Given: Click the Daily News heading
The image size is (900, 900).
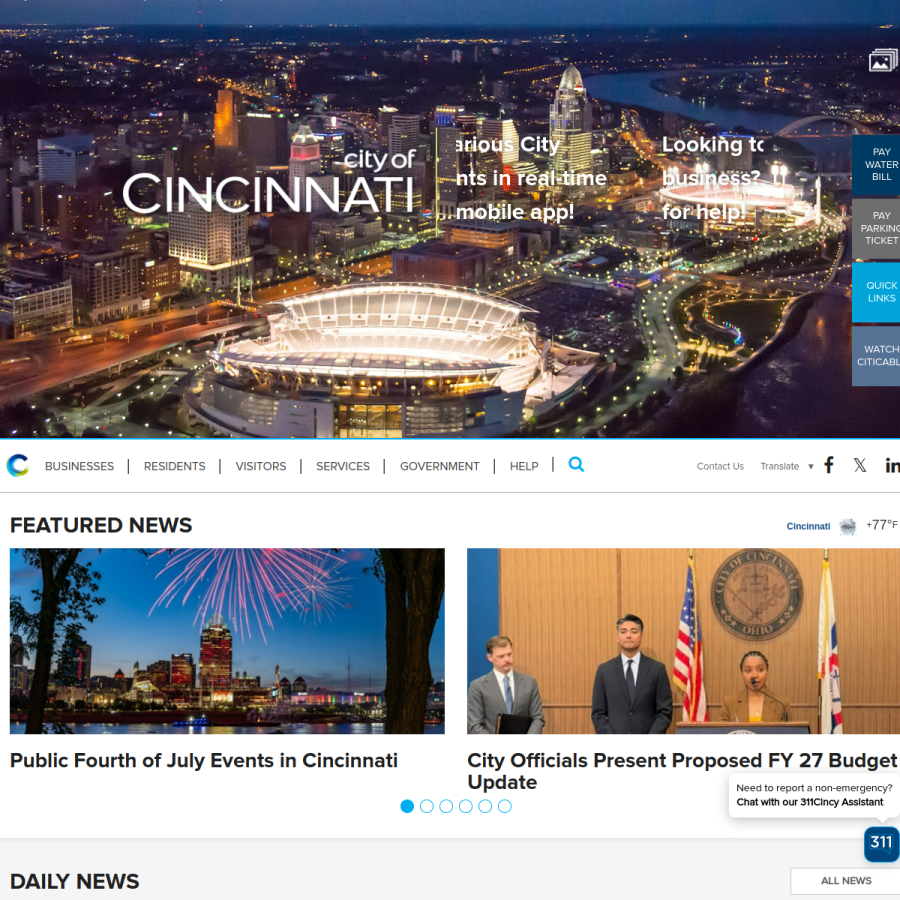Looking at the screenshot, I should coord(75,882).
